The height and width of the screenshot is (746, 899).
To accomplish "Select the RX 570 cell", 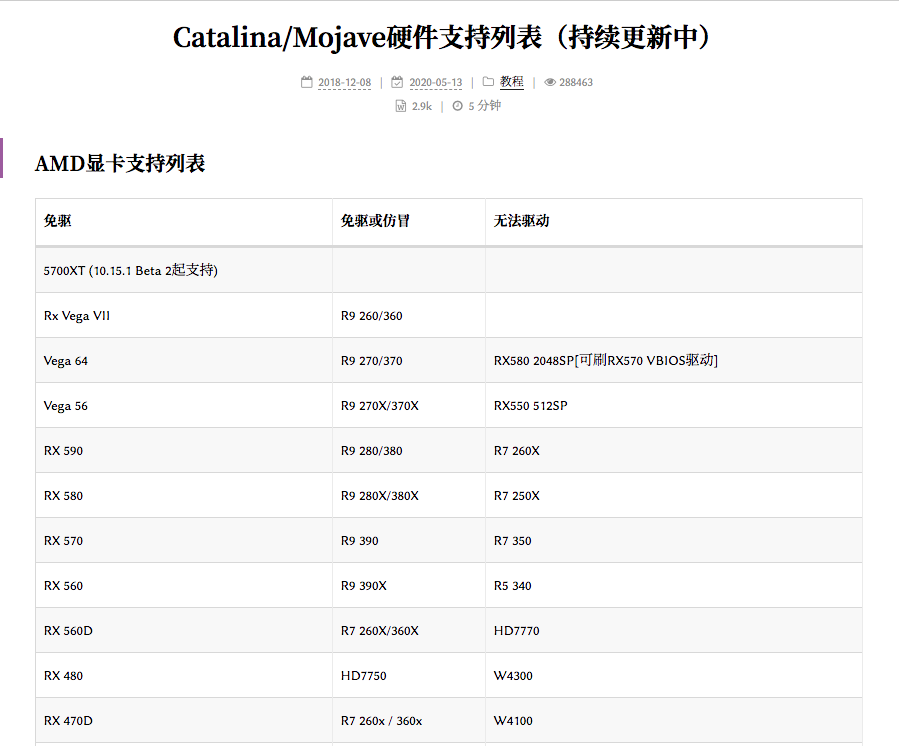I will coord(184,541).
